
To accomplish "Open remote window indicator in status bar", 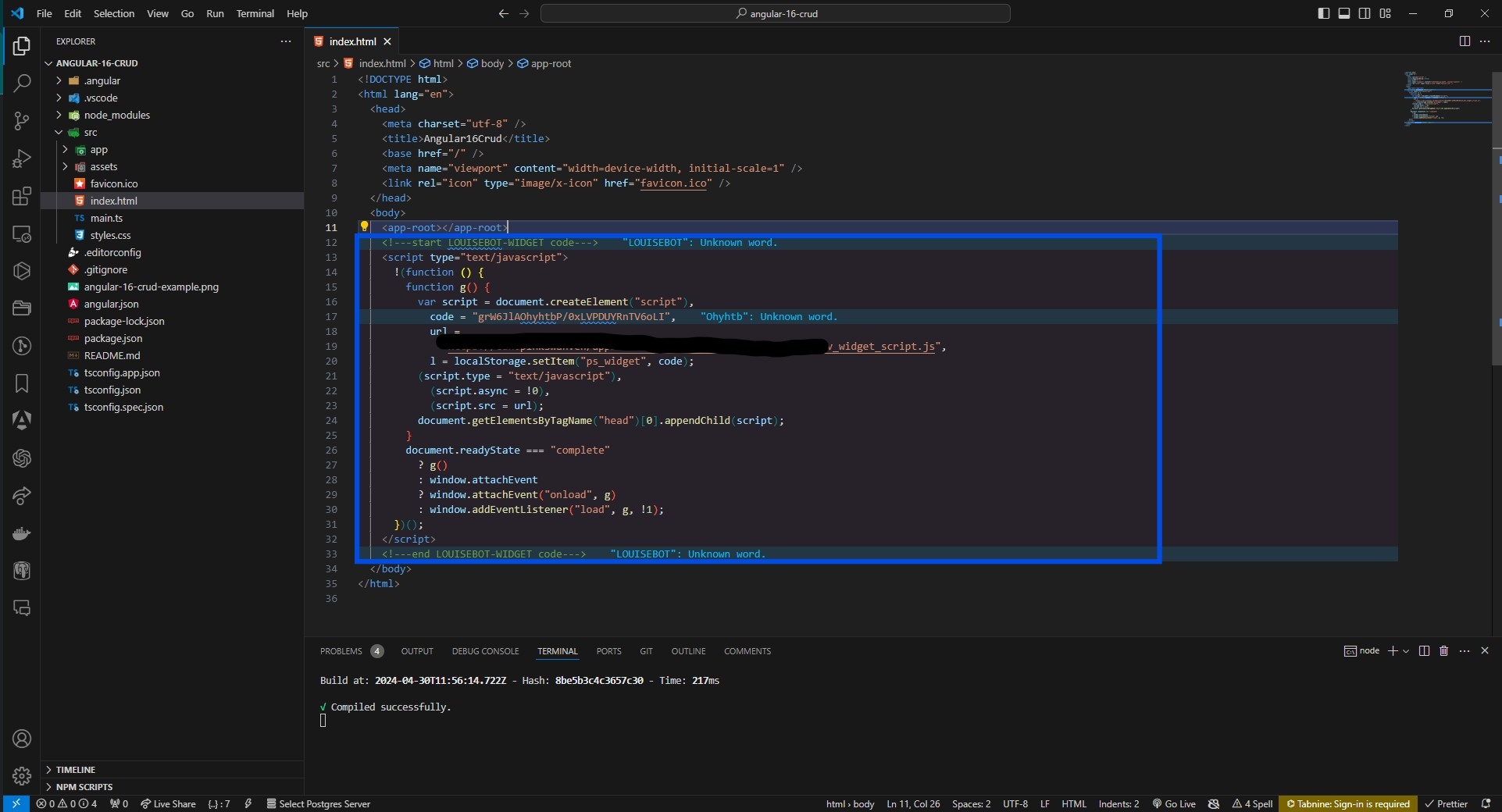I will click(x=16, y=803).
